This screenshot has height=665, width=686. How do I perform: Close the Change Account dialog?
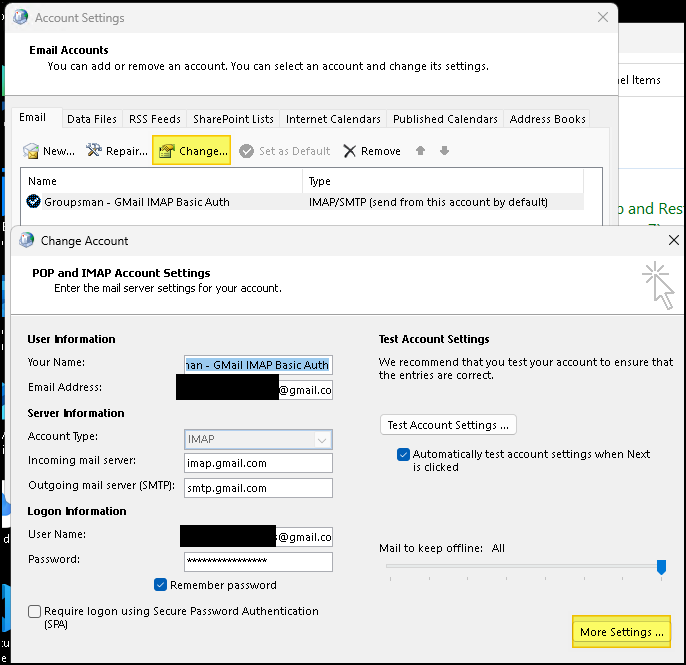coord(674,240)
